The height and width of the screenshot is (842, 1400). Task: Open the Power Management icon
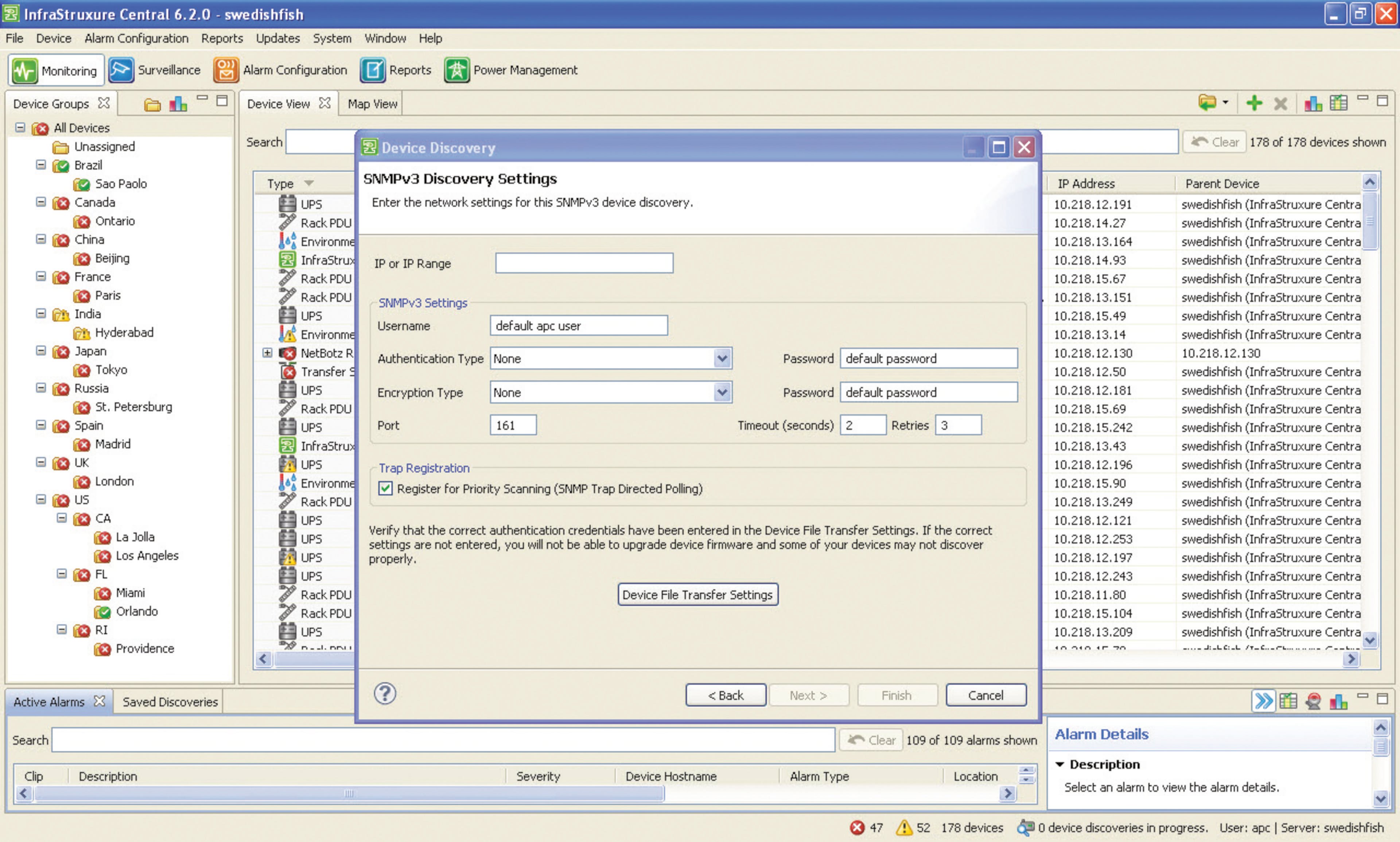456,70
